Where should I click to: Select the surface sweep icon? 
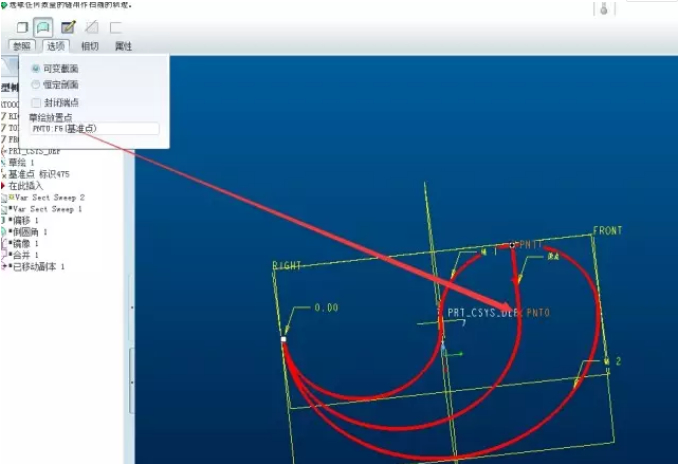(44, 27)
